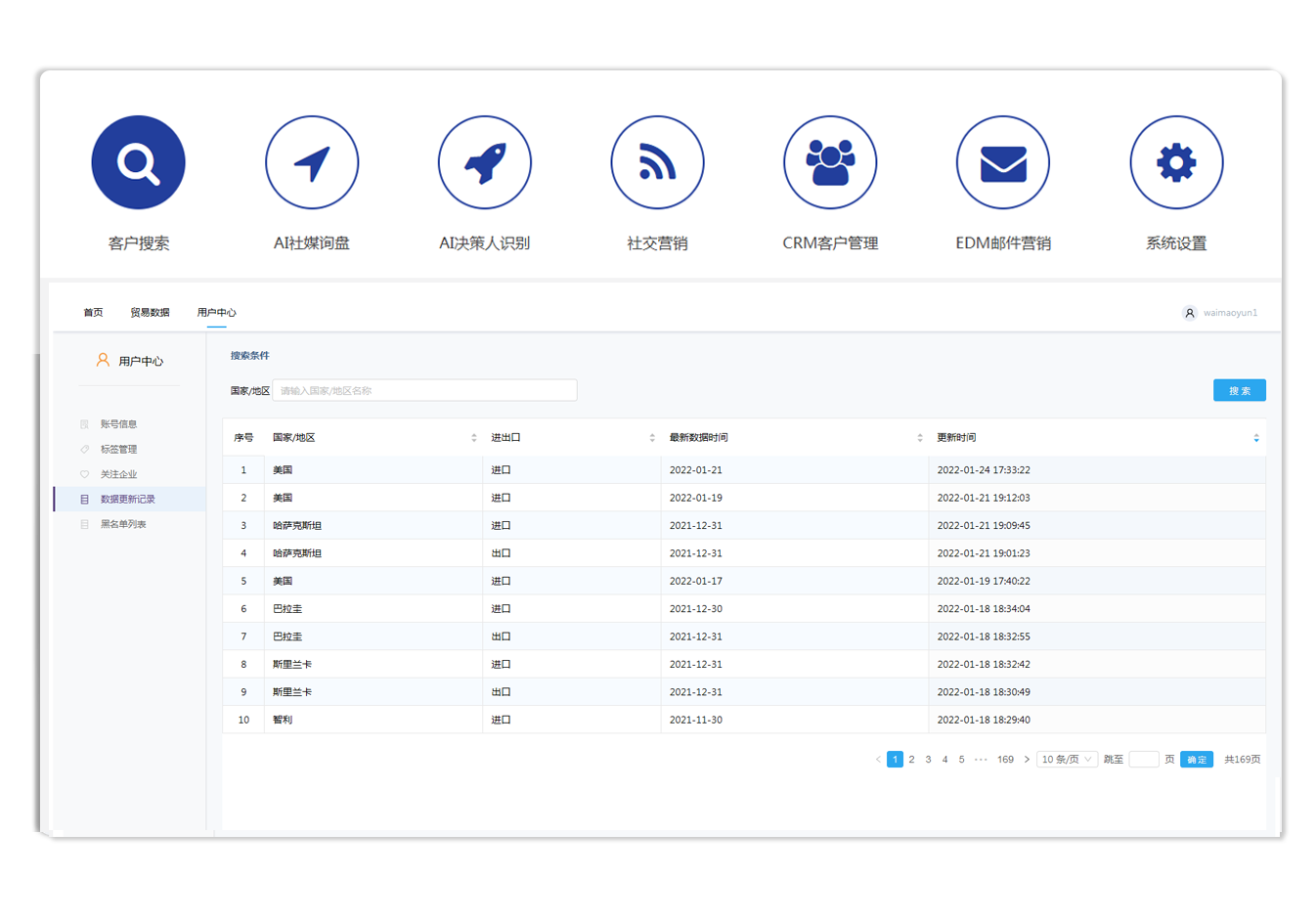Open the 社交营销 feed icon
The width and height of the screenshot is (1316, 921).
(657, 162)
